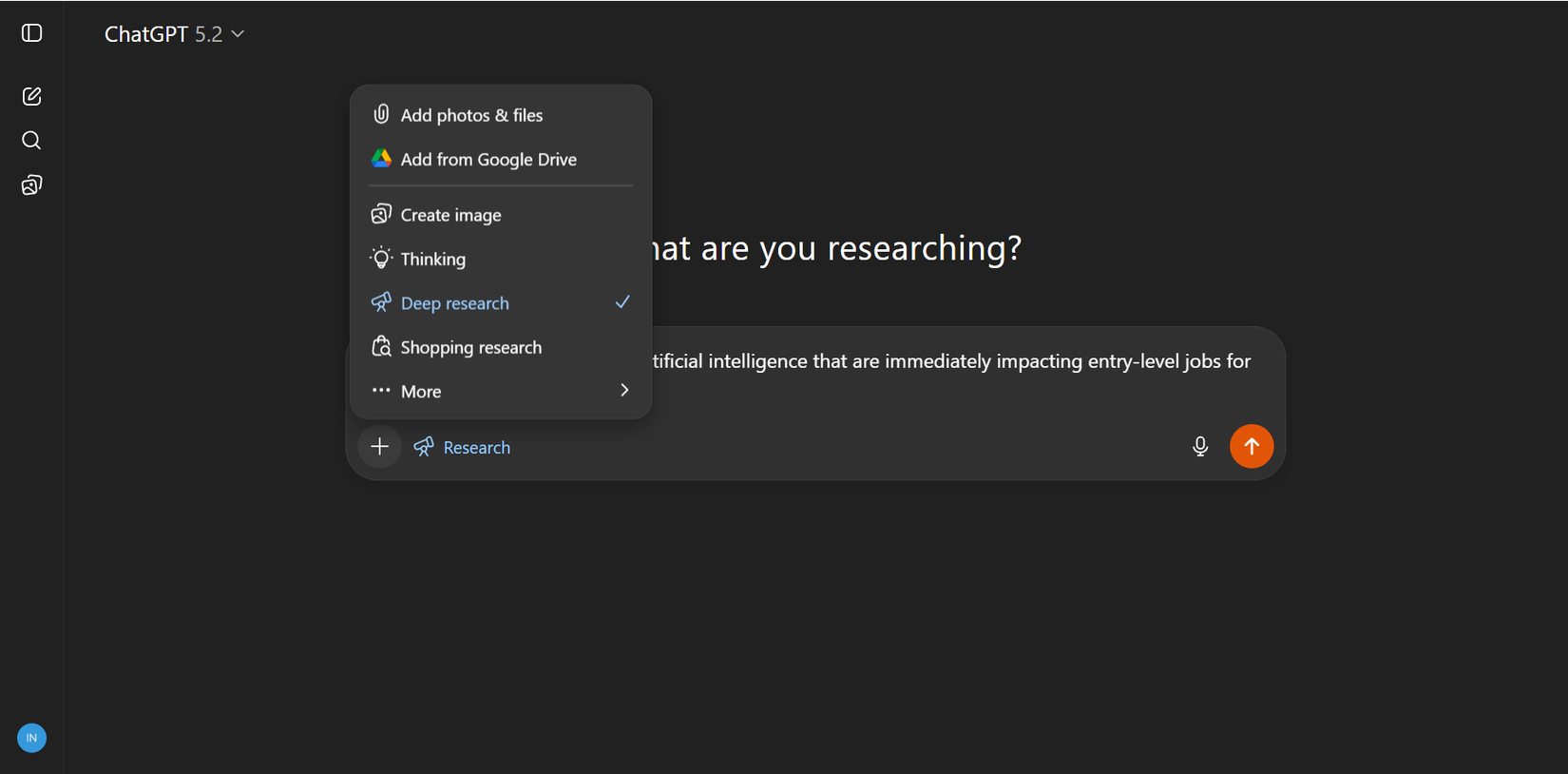Open the images library icon in the sidebar

[31, 184]
